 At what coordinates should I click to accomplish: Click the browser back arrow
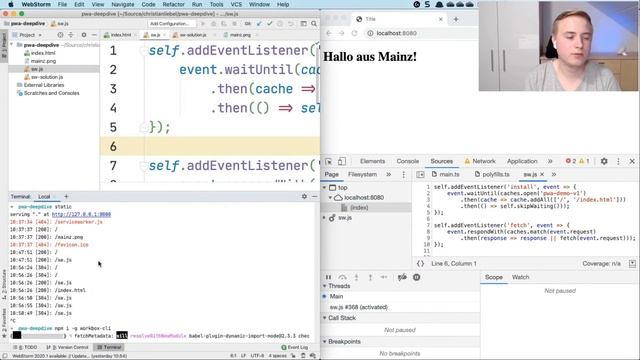(329, 33)
